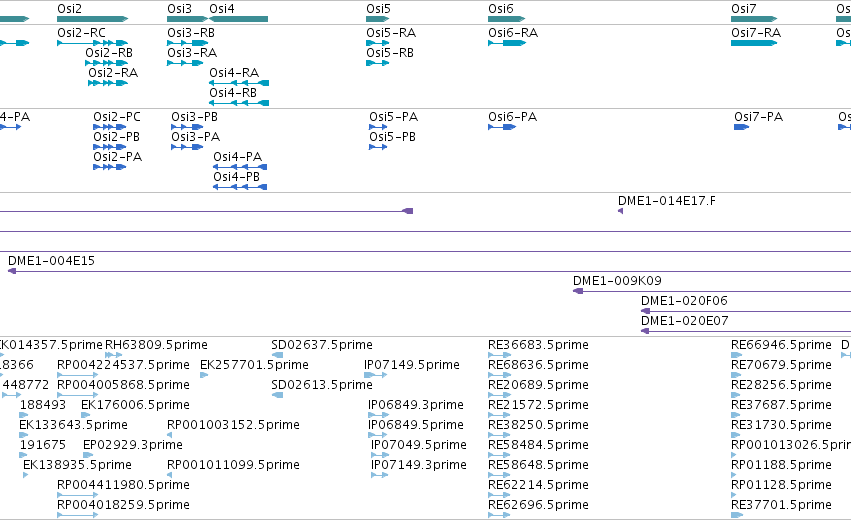Image resolution: width=851 pixels, height=520 pixels.
Task: Select the Osi7-PA protein label
Action: coord(758,117)
